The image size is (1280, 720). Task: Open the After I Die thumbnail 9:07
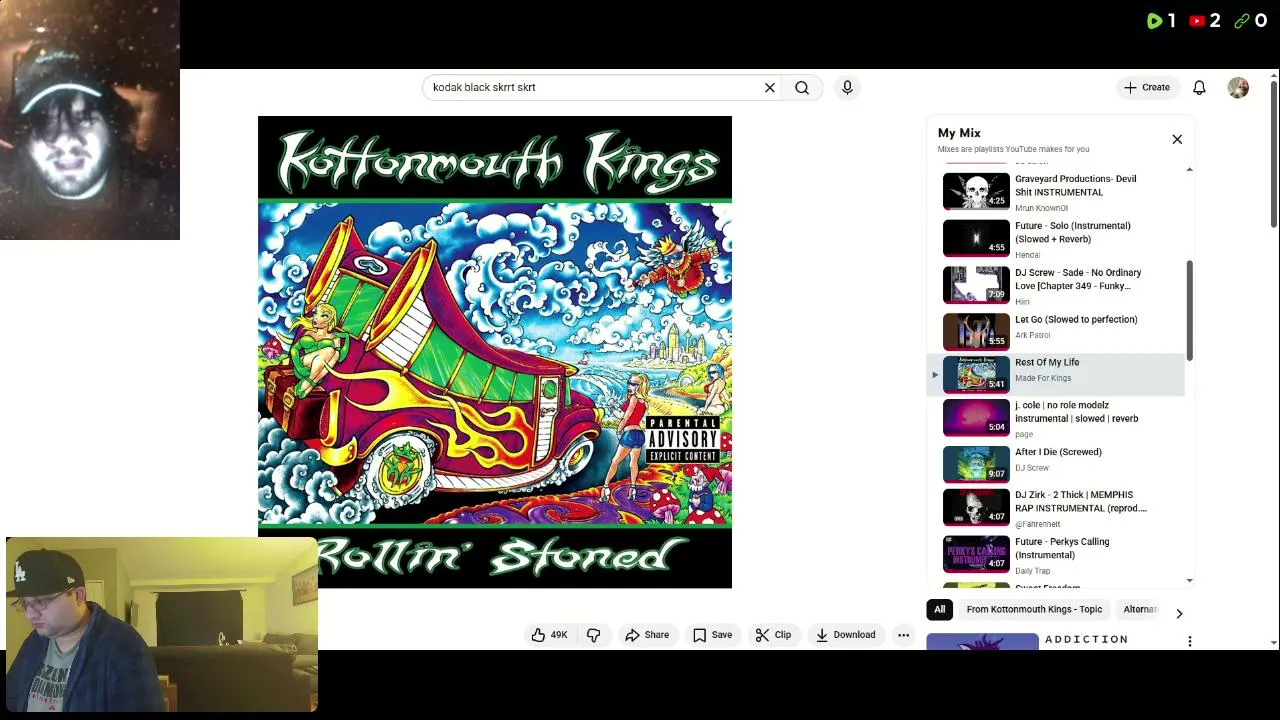point(976,464)
